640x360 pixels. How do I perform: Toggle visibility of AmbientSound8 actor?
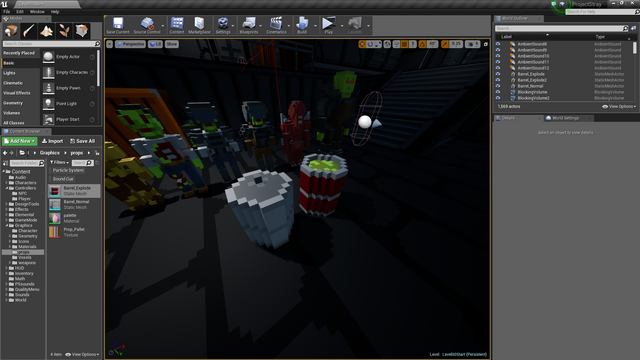(498, 44)
